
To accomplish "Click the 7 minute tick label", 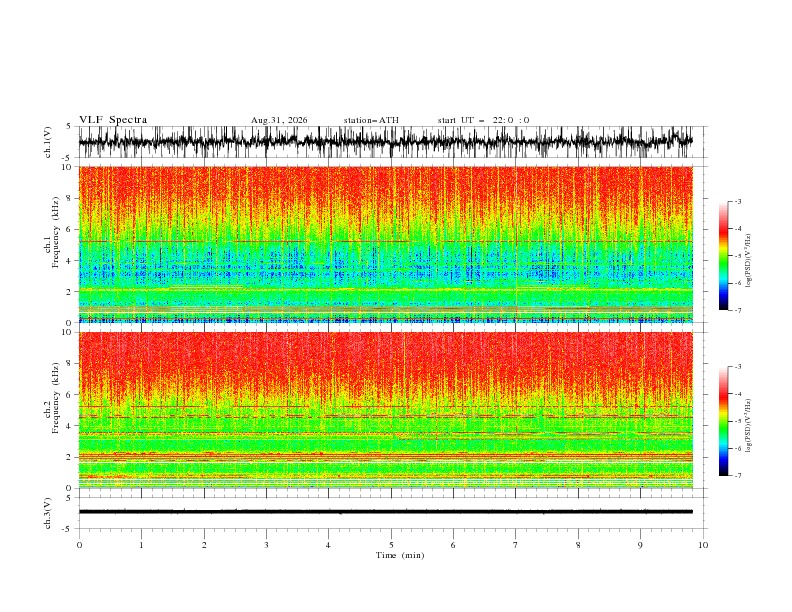I will (x=516, y=545).
